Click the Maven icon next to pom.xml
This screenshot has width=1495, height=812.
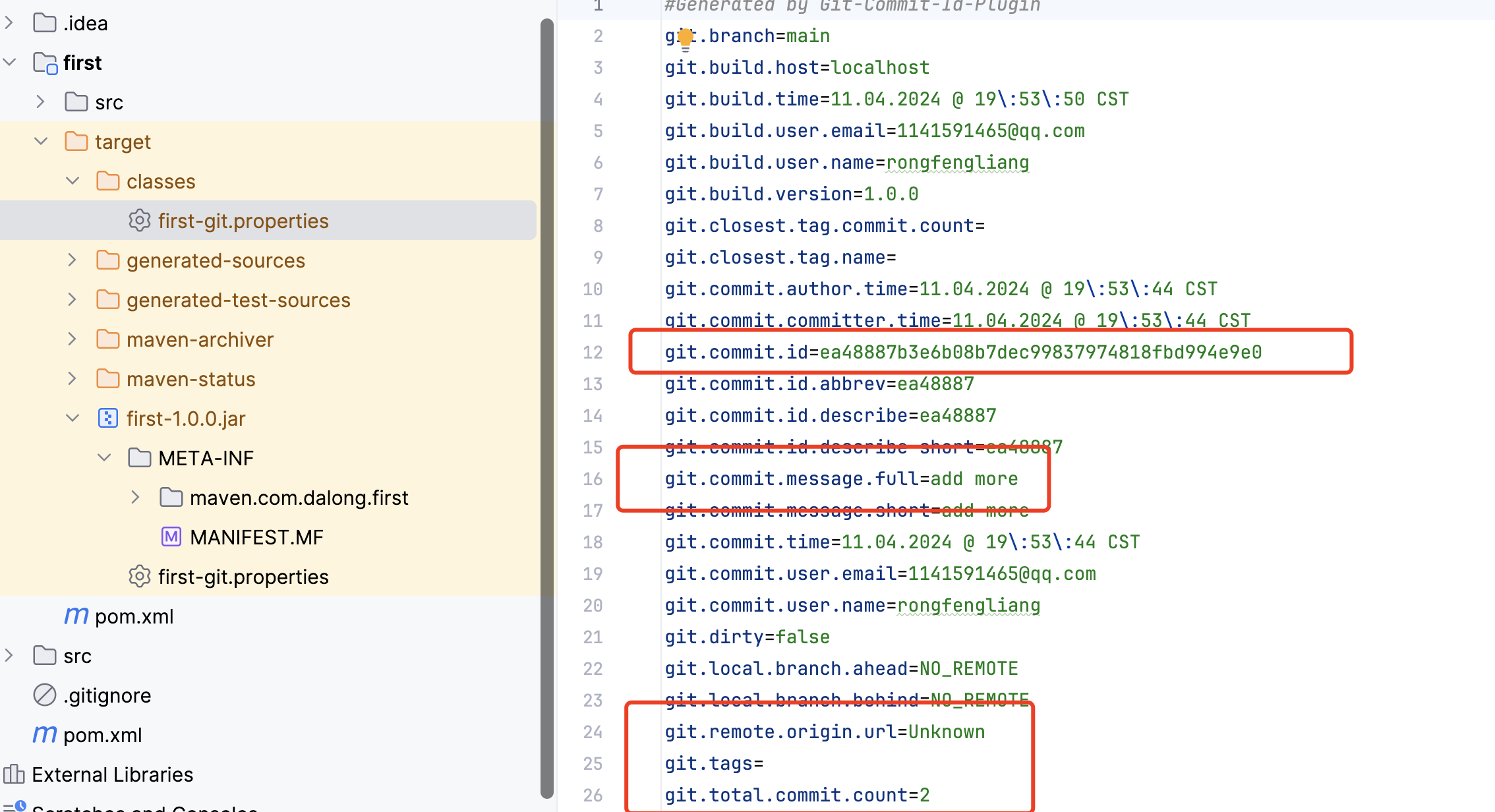click(76, 616)
